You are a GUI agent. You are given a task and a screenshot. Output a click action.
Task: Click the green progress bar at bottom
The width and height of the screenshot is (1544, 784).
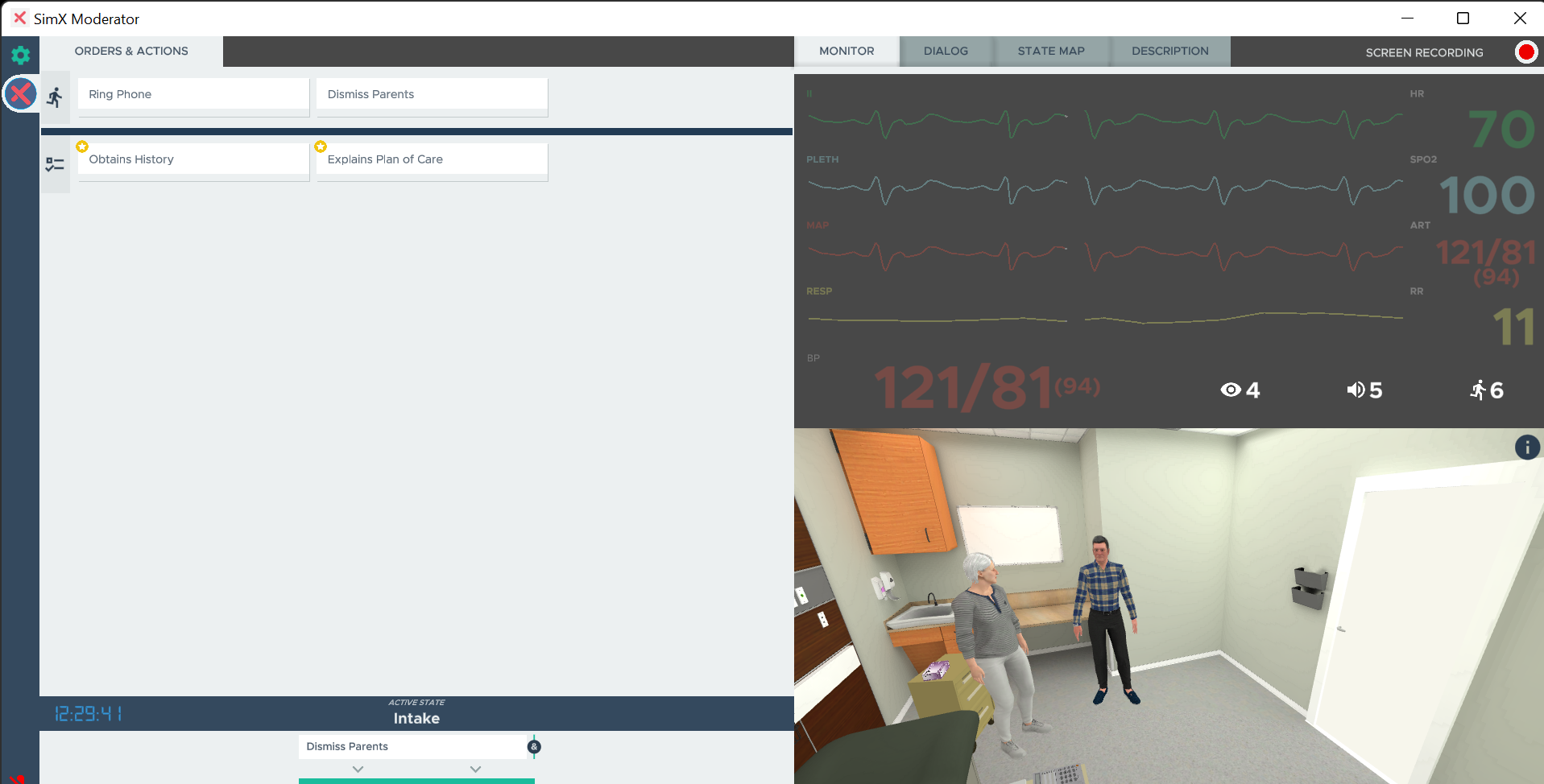pyautogui.click(x=416, y=781)
